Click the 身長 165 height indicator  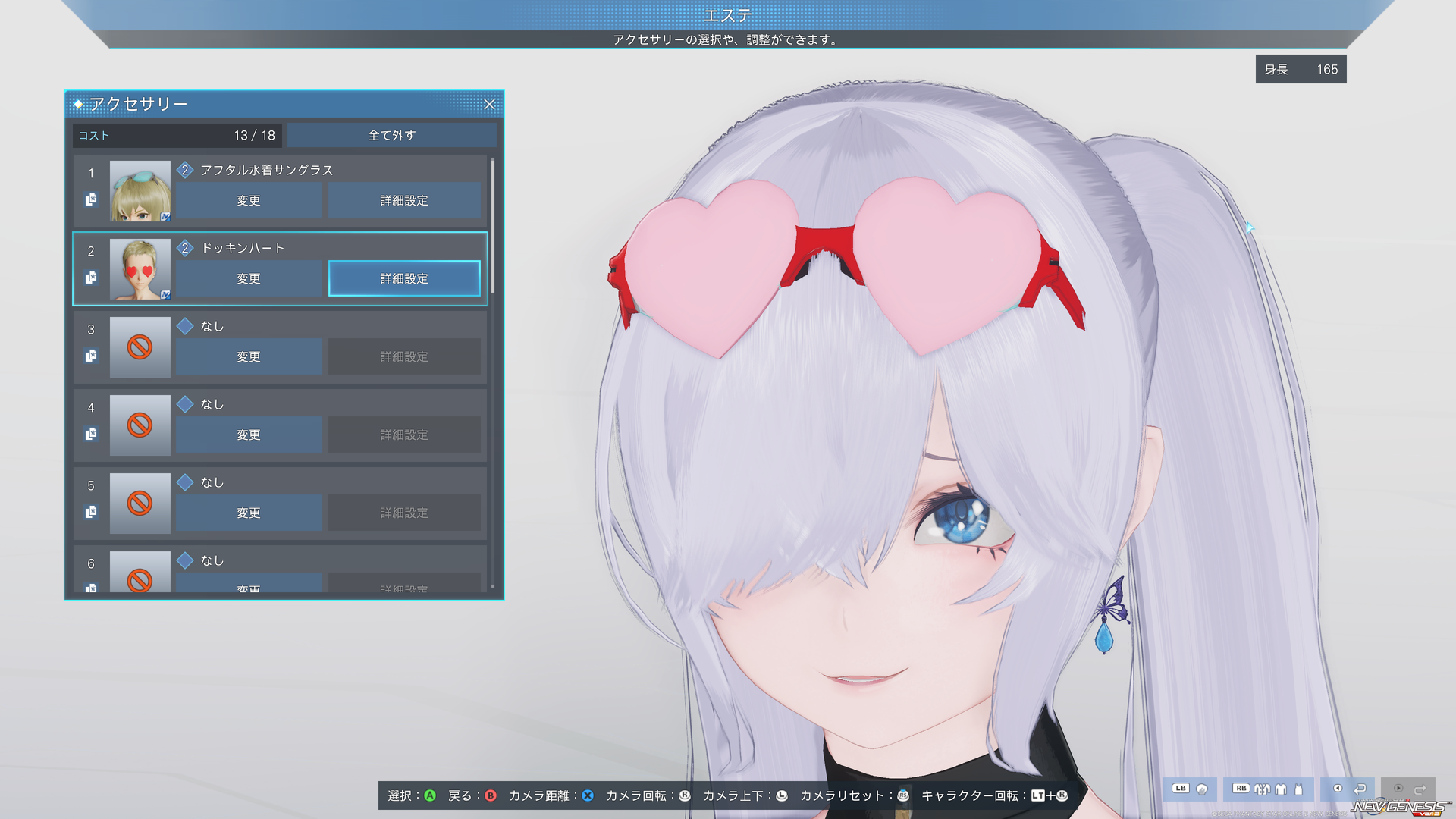[1301, 69]
